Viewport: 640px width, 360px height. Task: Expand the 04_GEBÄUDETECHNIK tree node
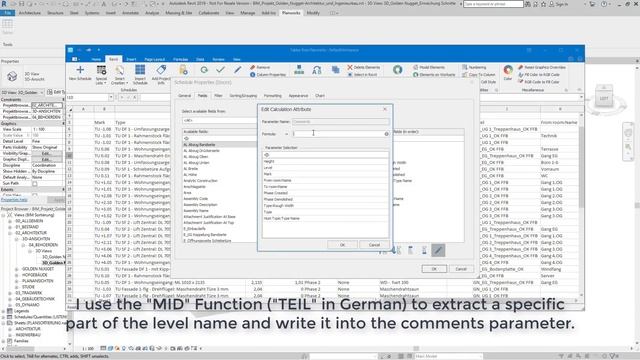click(x=10, y=299)
